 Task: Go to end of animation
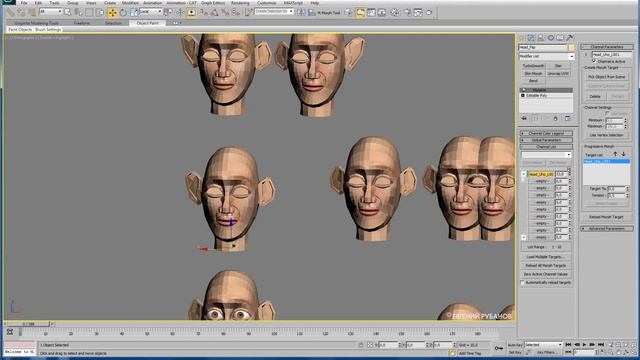[x=601, y=345]
